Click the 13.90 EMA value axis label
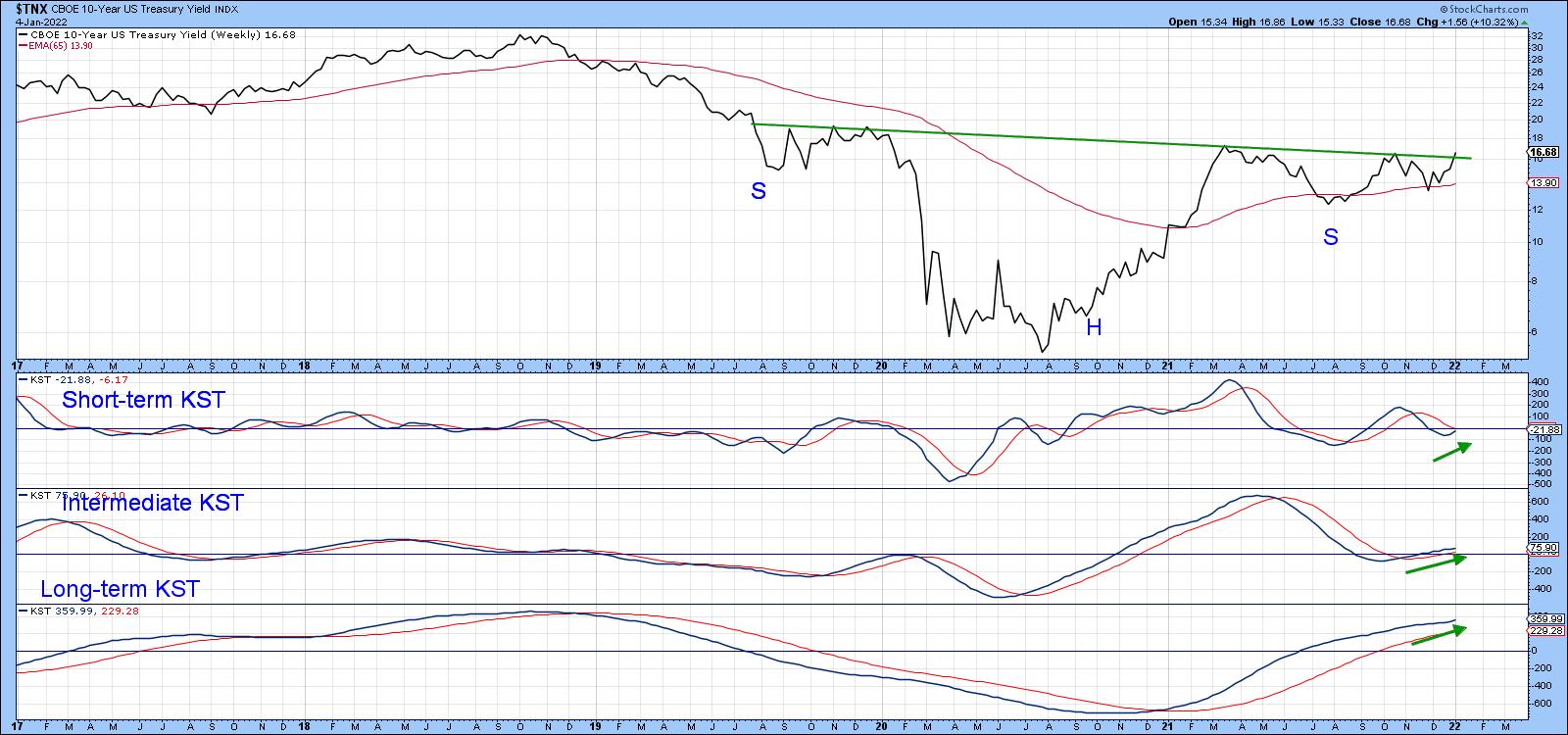Viewport: 1568px width, 735px height. (1543, 182)
